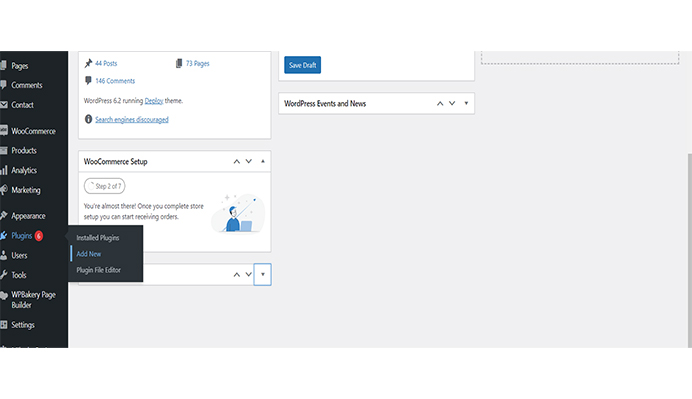
Task: Click the Save Draft button
Action: pos(302,65)
